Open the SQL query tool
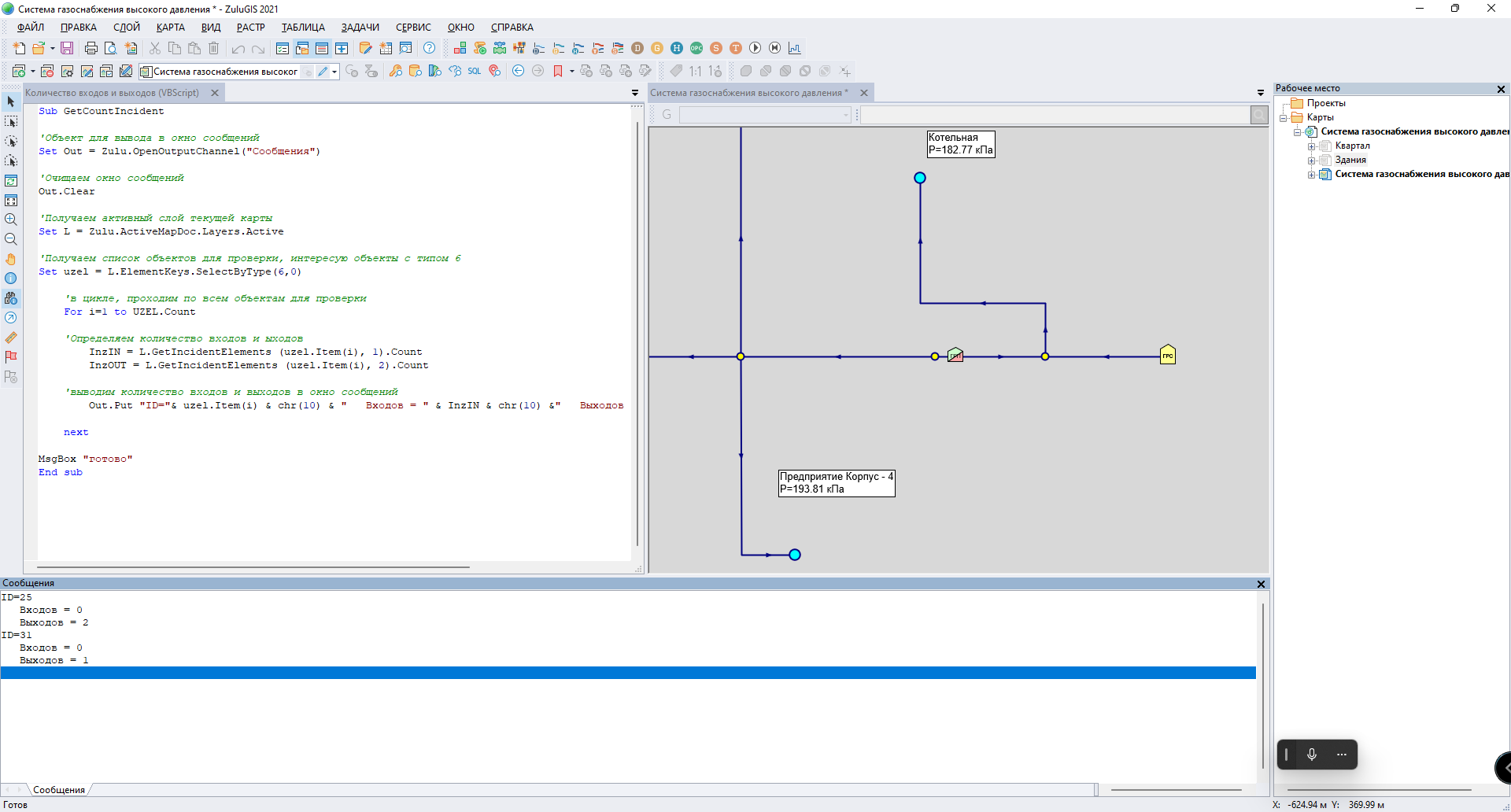1511x812 pixels. pos(475,71)
